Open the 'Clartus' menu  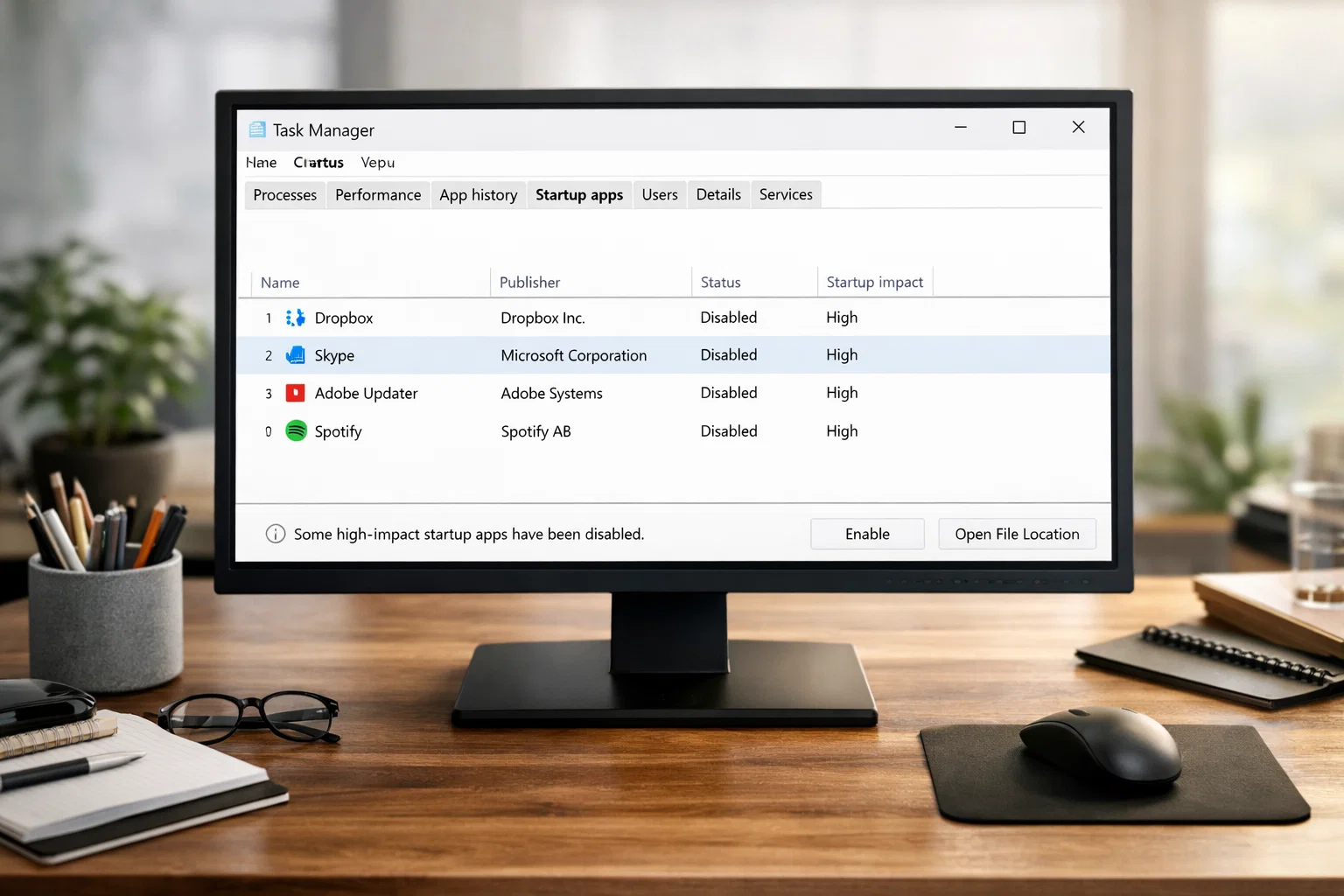[x=318, y=163]
